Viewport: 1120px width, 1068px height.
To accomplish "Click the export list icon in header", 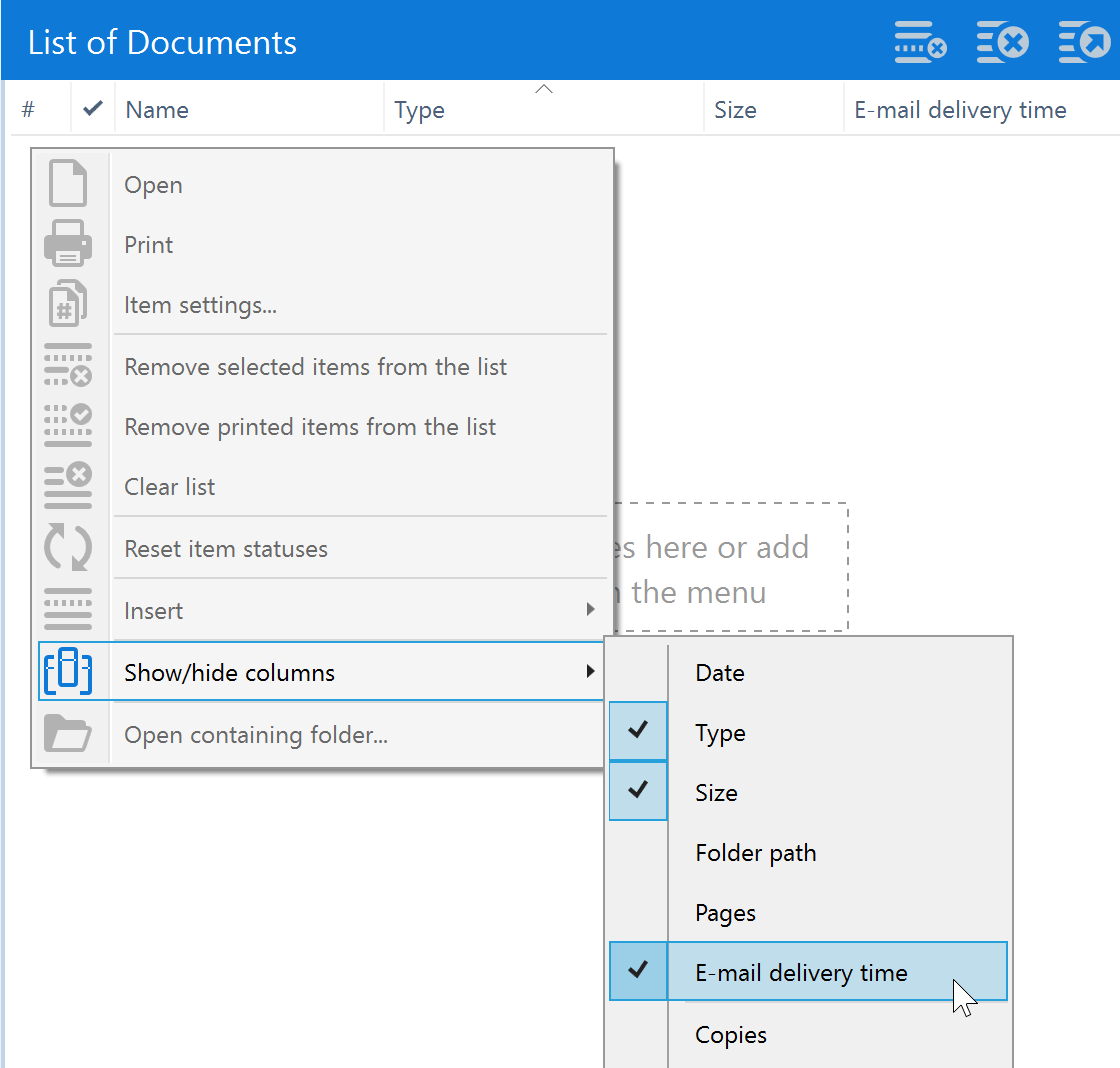I will 1084,43.
